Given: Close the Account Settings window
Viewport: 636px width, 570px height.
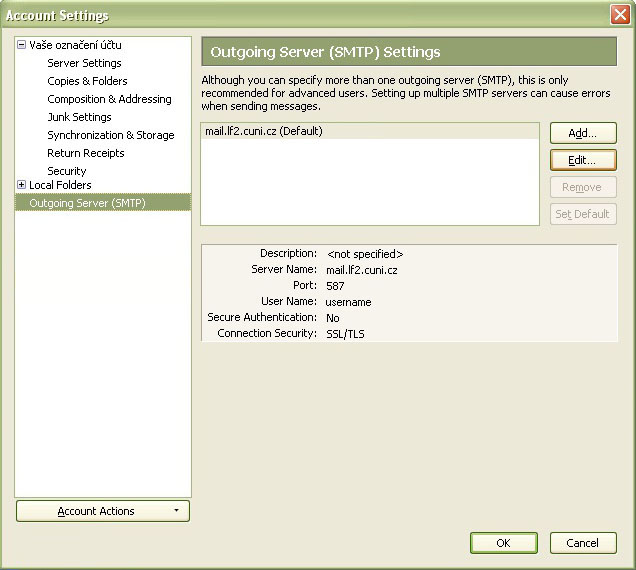Looking at the screenshot, I should click(620, 15).
